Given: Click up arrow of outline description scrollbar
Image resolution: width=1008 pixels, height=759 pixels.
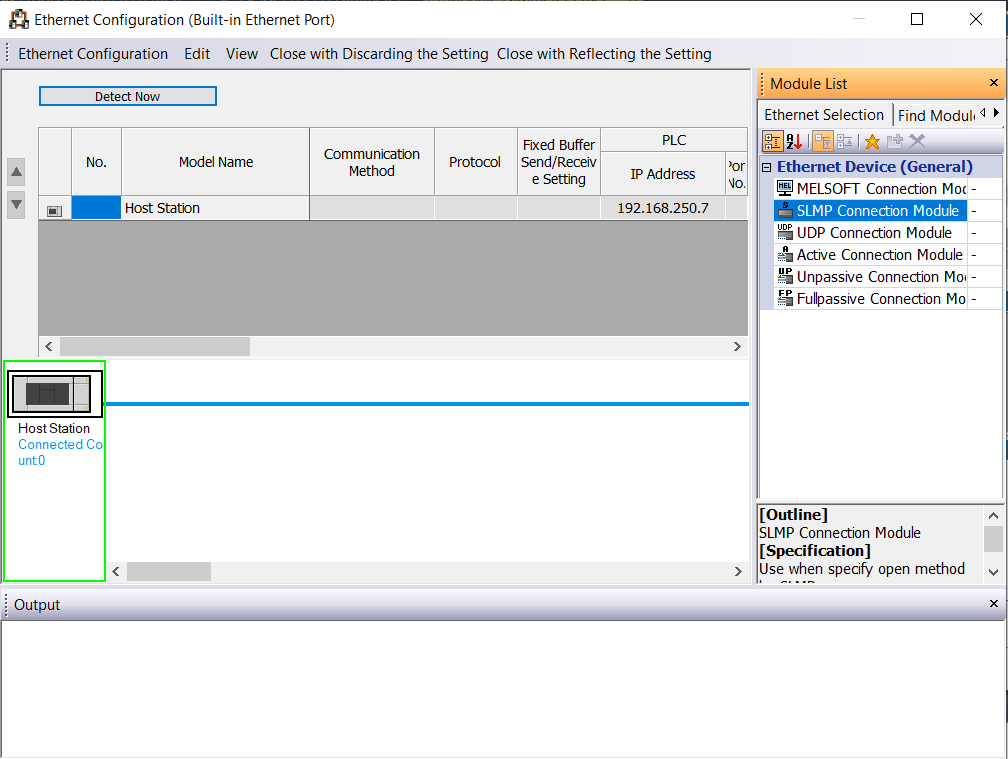Looking at the screenshot, I should [x=993, y=515].
